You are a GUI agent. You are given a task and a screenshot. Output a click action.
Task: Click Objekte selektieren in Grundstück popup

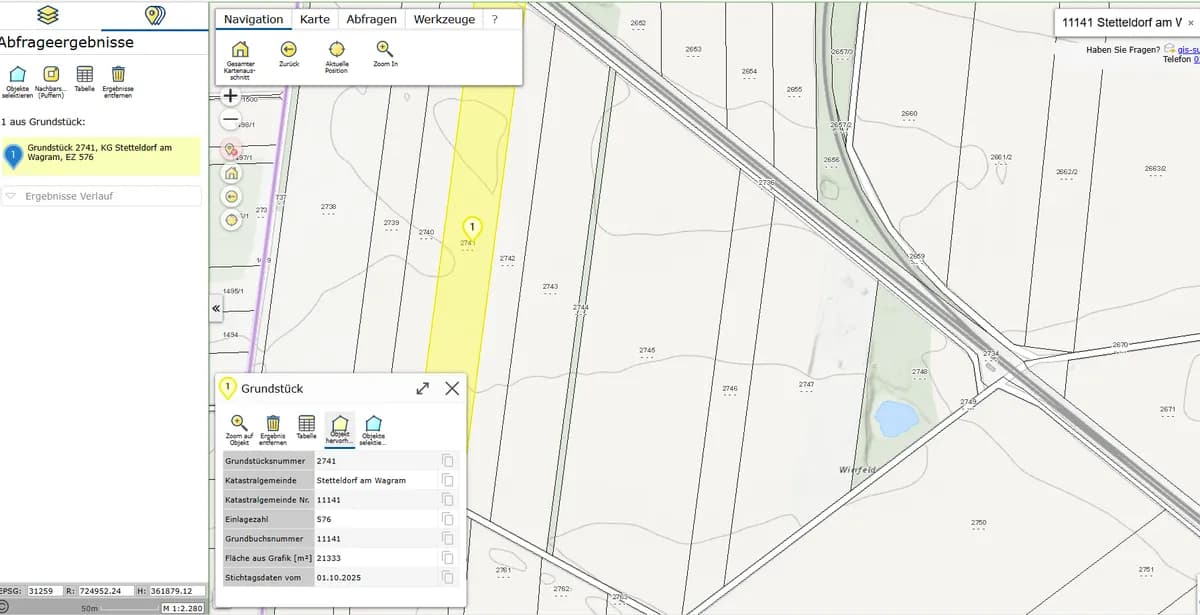pos(373,430)
